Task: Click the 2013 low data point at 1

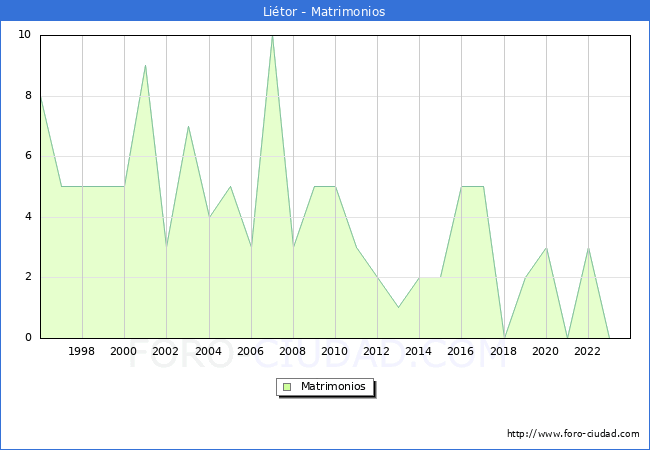Action: point(398,307)
